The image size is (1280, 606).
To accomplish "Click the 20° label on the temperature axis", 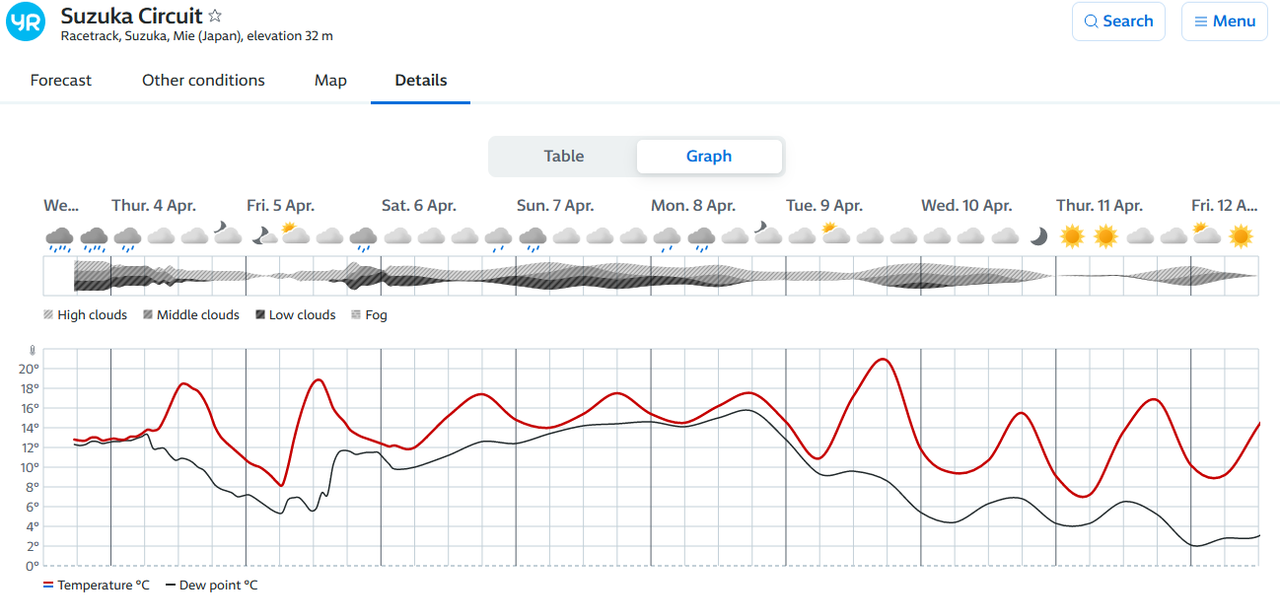I will [x=28, y=368].
